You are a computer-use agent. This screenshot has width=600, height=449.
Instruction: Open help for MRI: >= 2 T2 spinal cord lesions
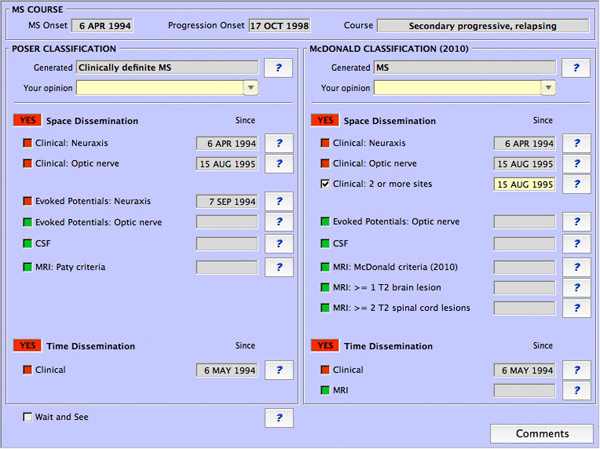pos(577,308)
